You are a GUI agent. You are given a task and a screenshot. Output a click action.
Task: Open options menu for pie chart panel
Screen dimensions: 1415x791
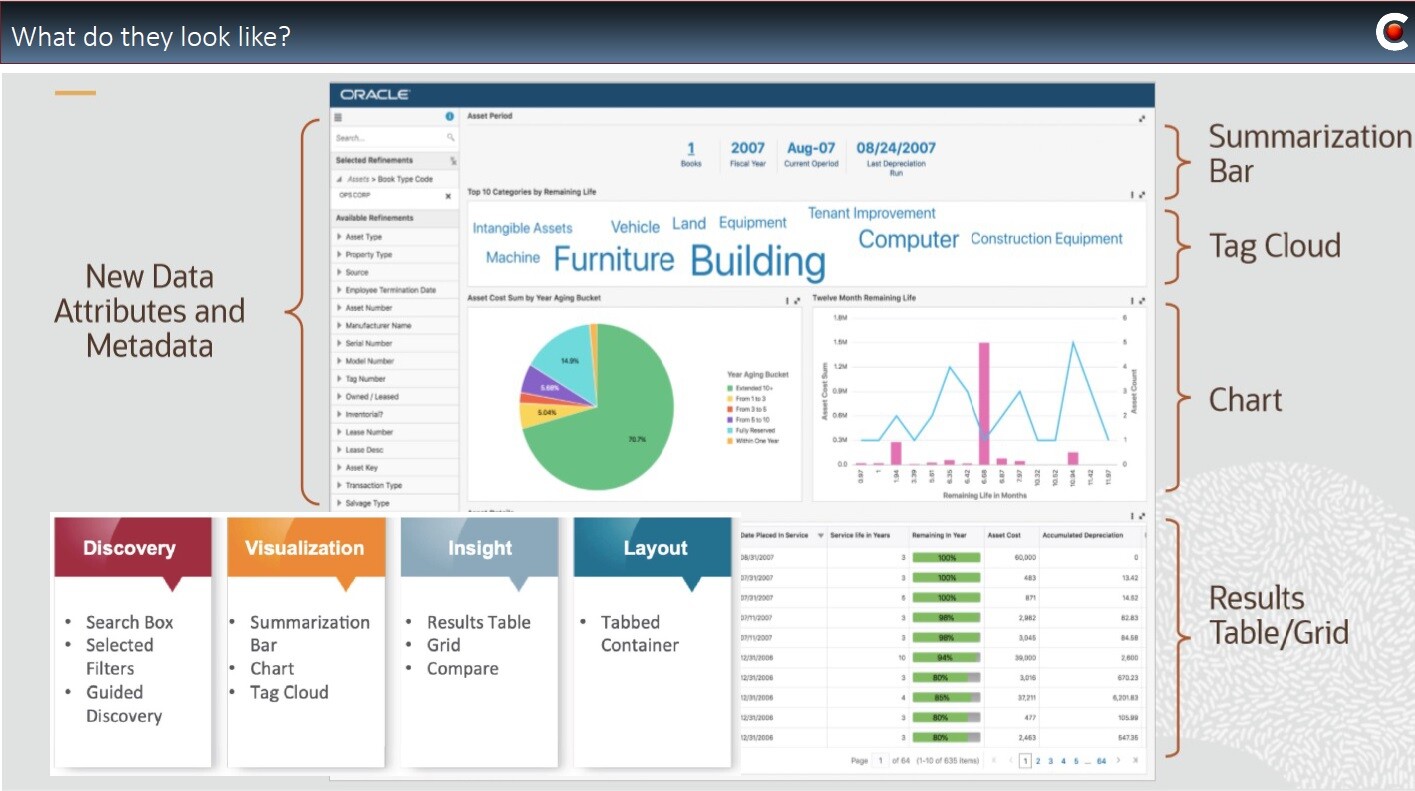click(x=787, y=300)
